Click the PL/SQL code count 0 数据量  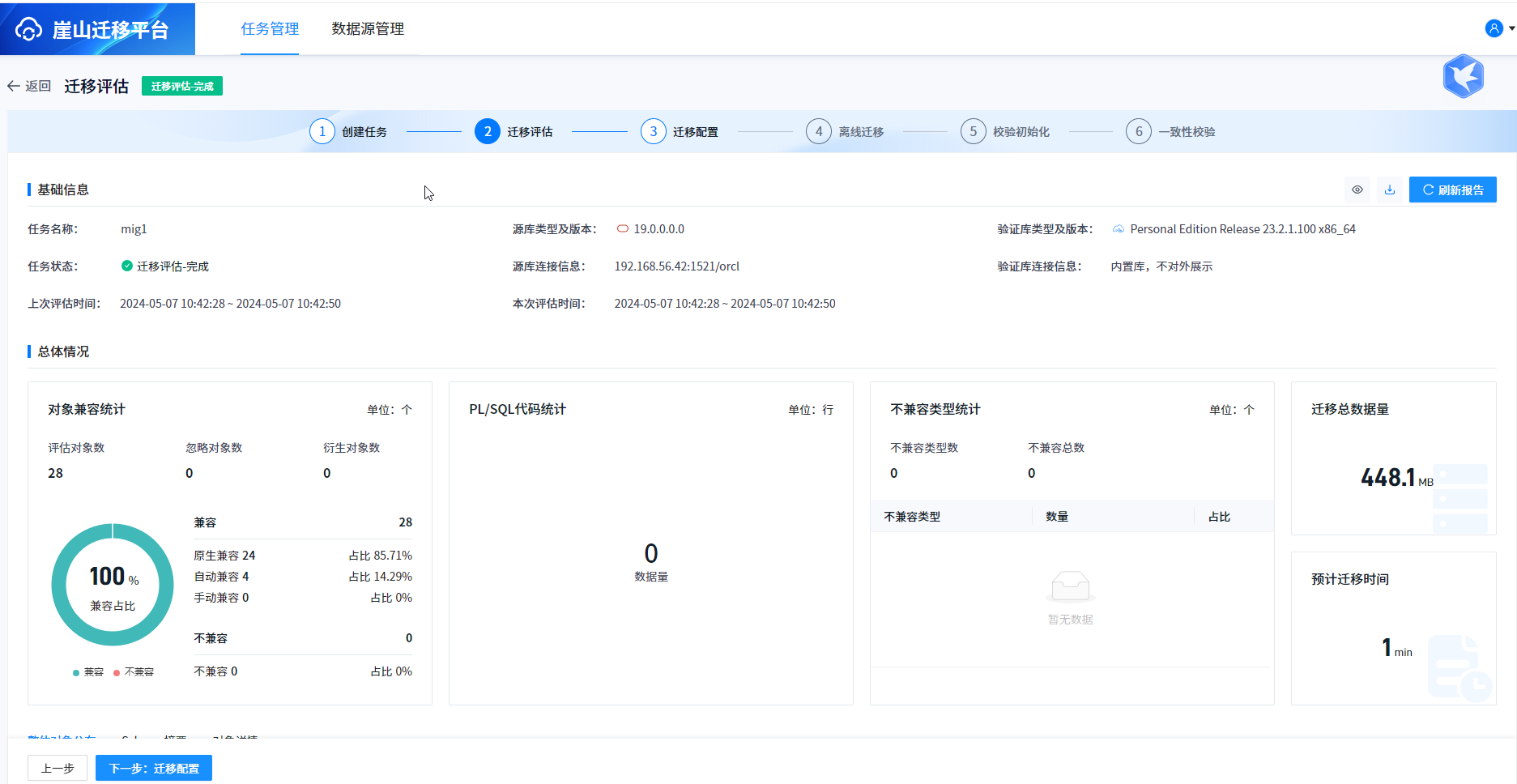point(651,562)
